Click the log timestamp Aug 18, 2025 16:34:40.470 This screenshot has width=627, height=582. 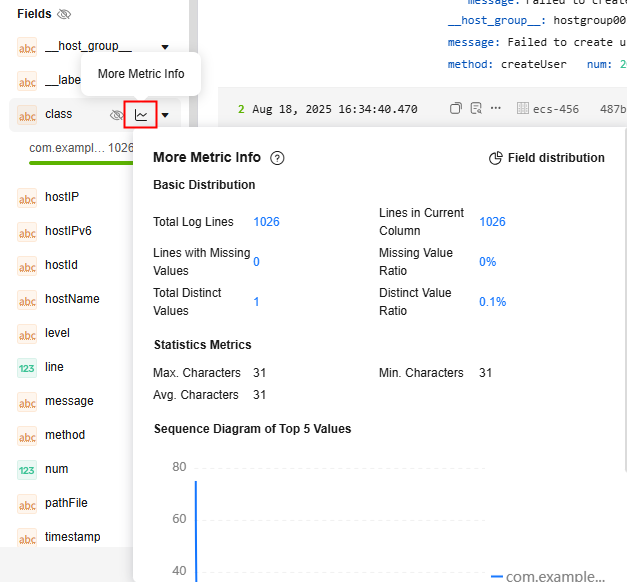[335, 109]
